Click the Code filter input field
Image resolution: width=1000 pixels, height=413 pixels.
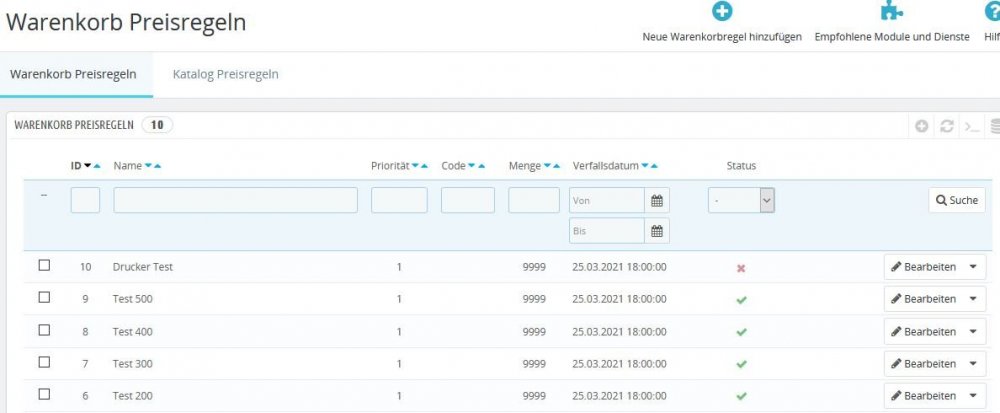click(x=468, y=200)
